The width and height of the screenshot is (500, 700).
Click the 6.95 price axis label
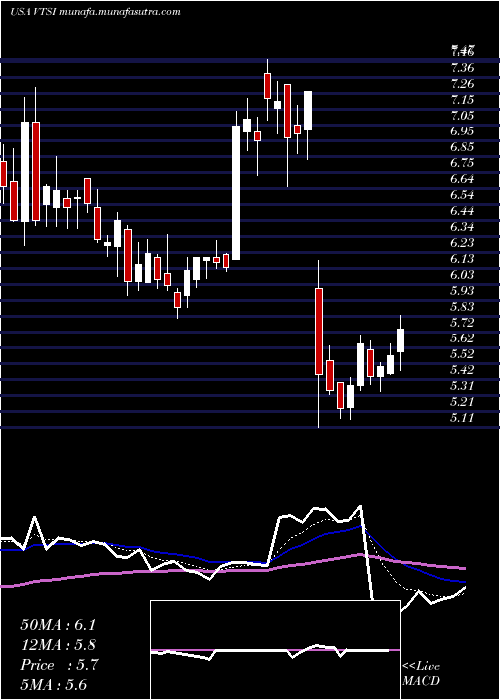click(x=462, y=131)
